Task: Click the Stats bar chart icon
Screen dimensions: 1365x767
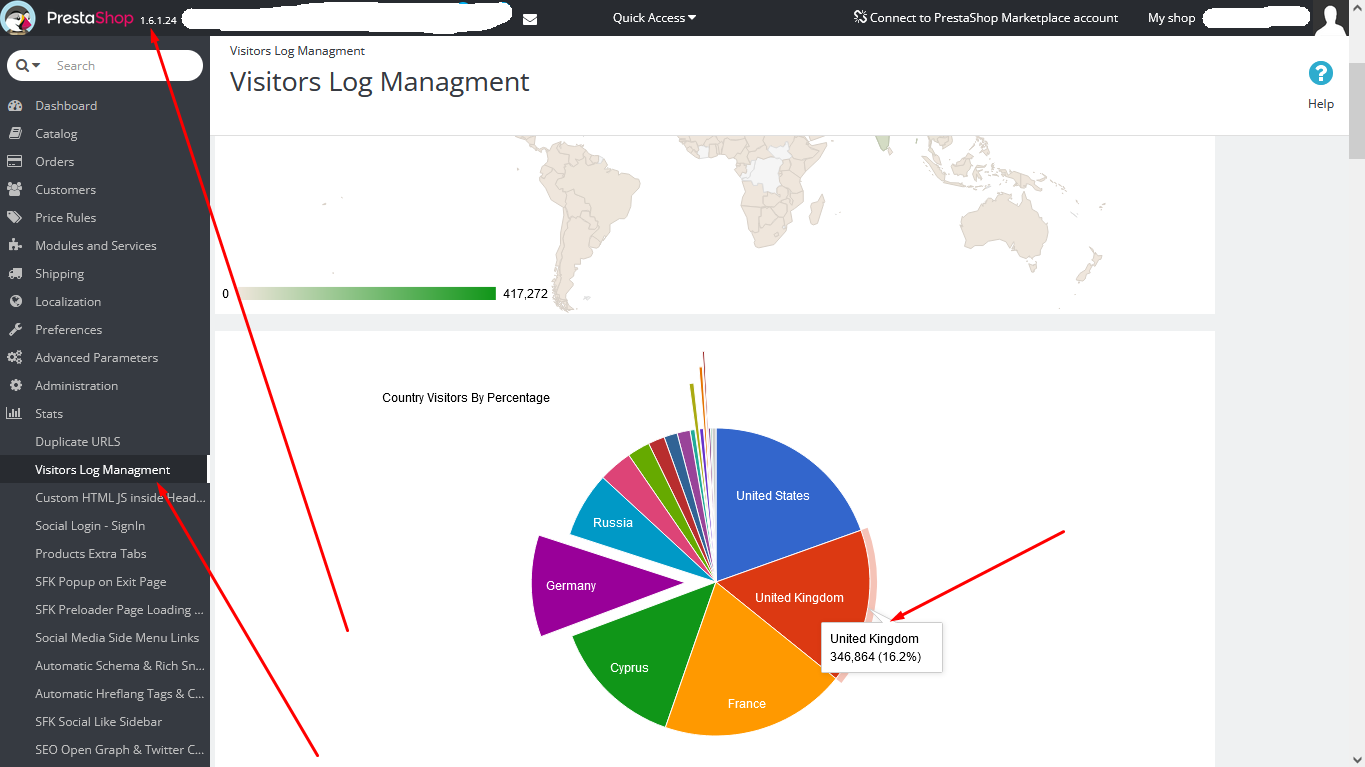Action: point(15,414)
